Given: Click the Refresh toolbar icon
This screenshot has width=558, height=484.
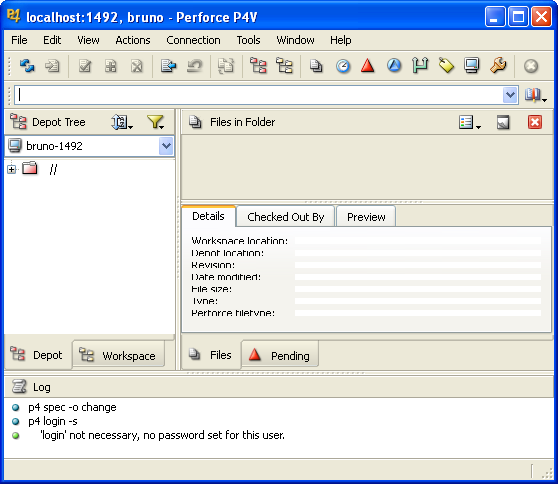Looking at the screenshot, I should coord(27,66).
